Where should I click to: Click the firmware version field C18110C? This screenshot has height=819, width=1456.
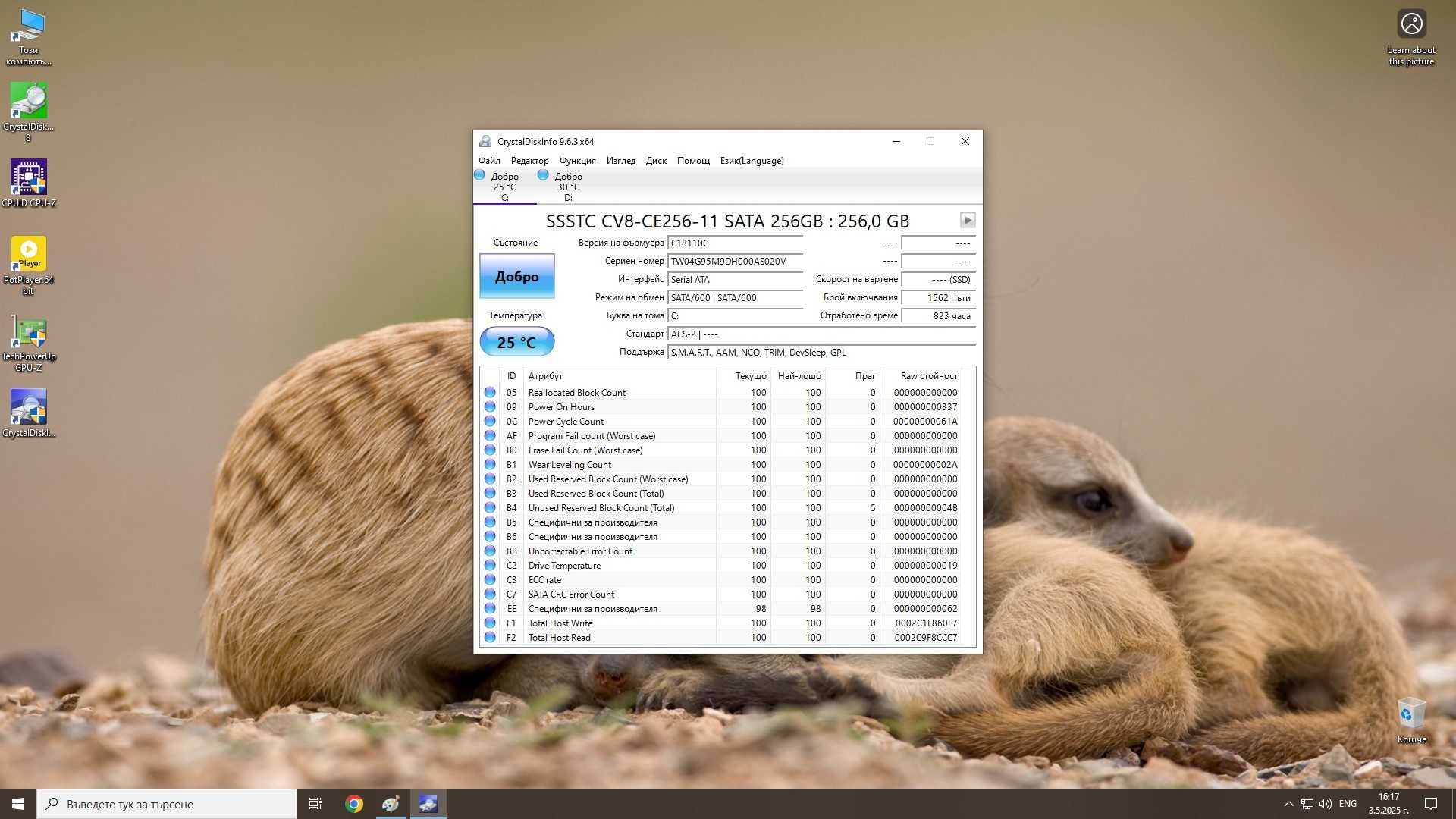tap(735, 243)
